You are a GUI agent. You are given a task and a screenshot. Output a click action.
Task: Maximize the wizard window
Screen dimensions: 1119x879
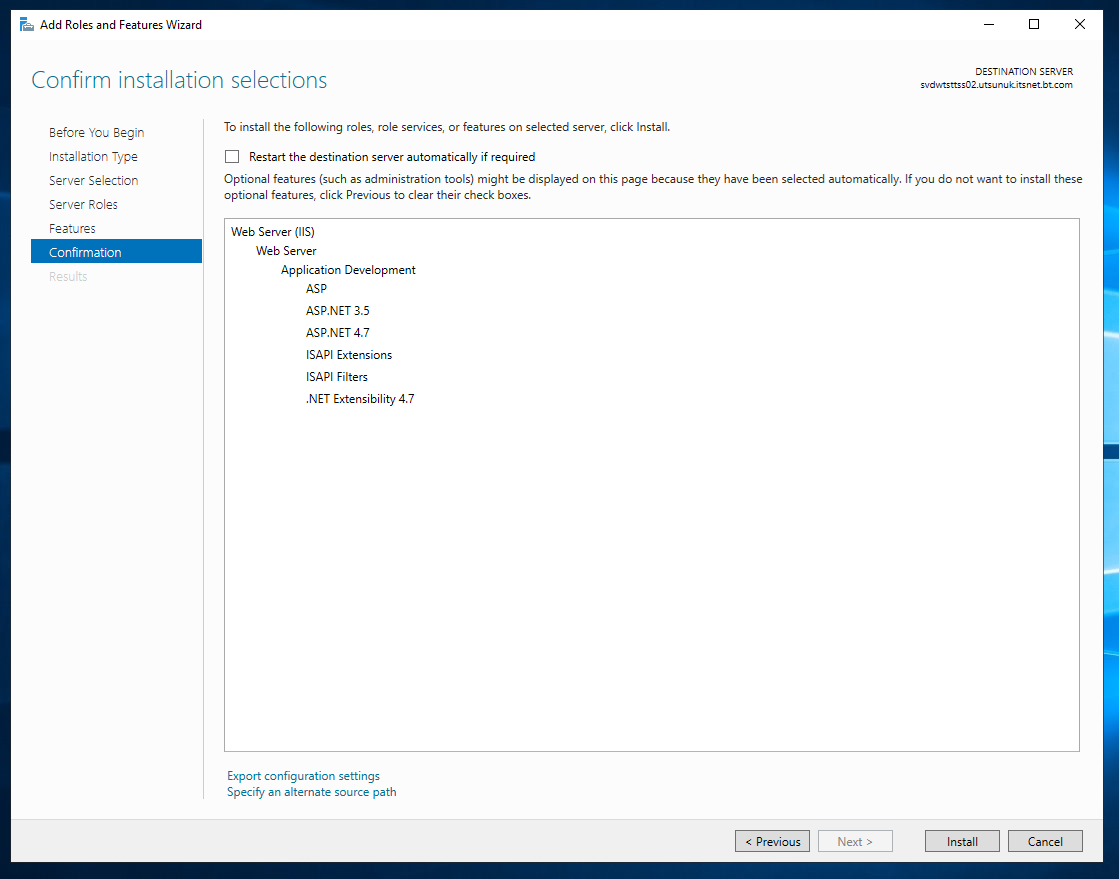click(1033, 24)
